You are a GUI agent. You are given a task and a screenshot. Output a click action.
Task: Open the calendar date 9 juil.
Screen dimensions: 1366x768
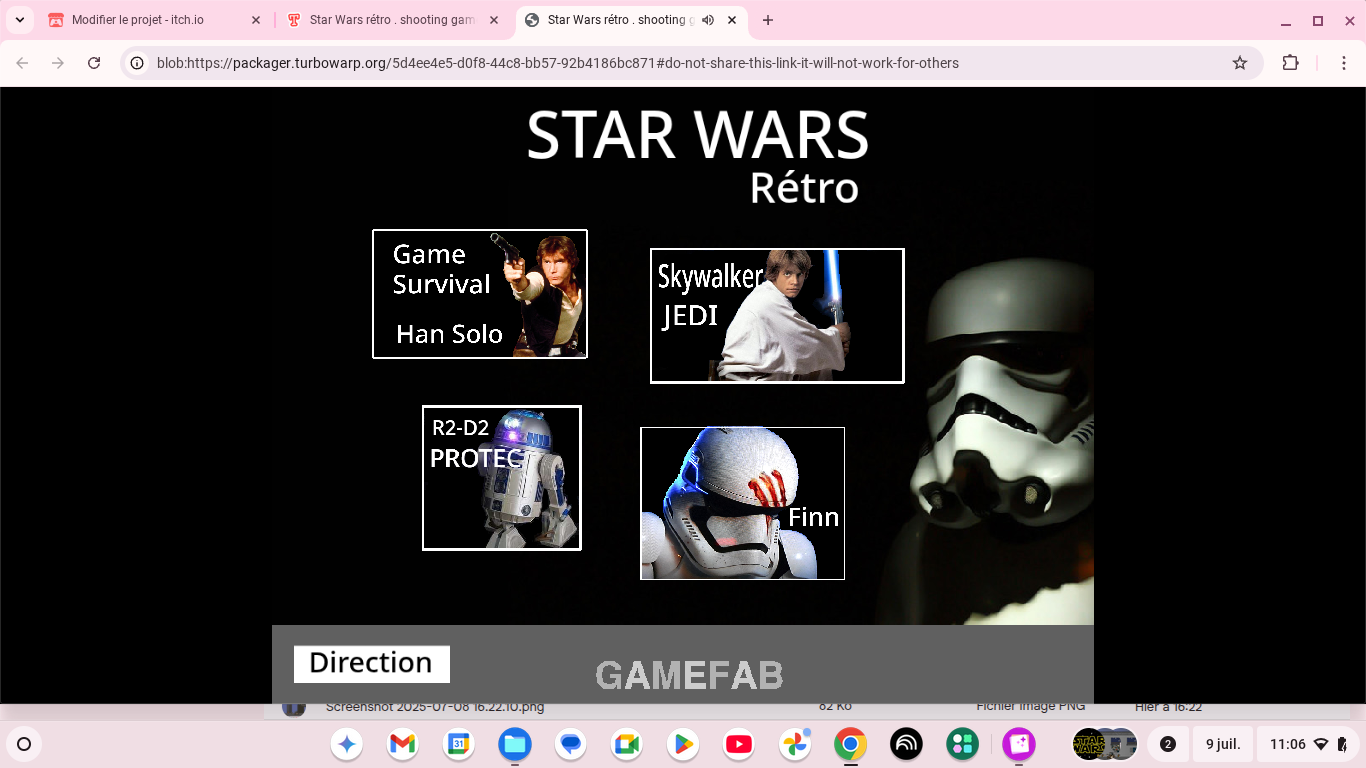(1223, 744)
